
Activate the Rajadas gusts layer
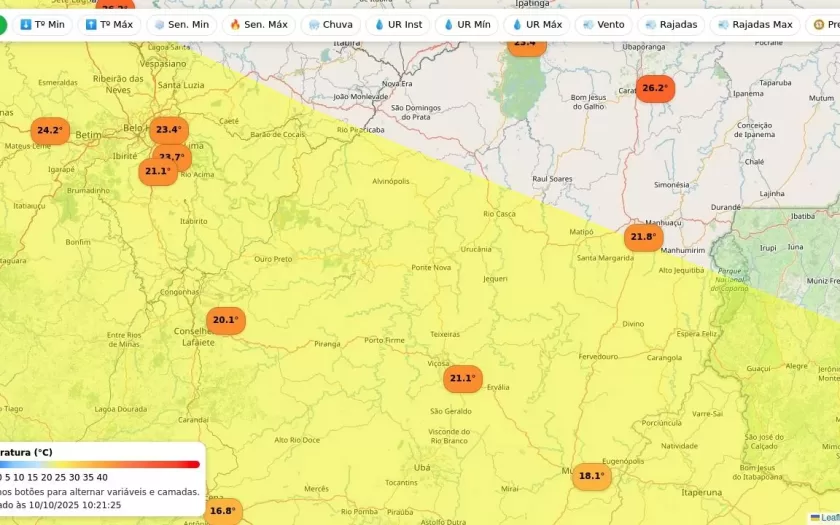pos(671,25)
